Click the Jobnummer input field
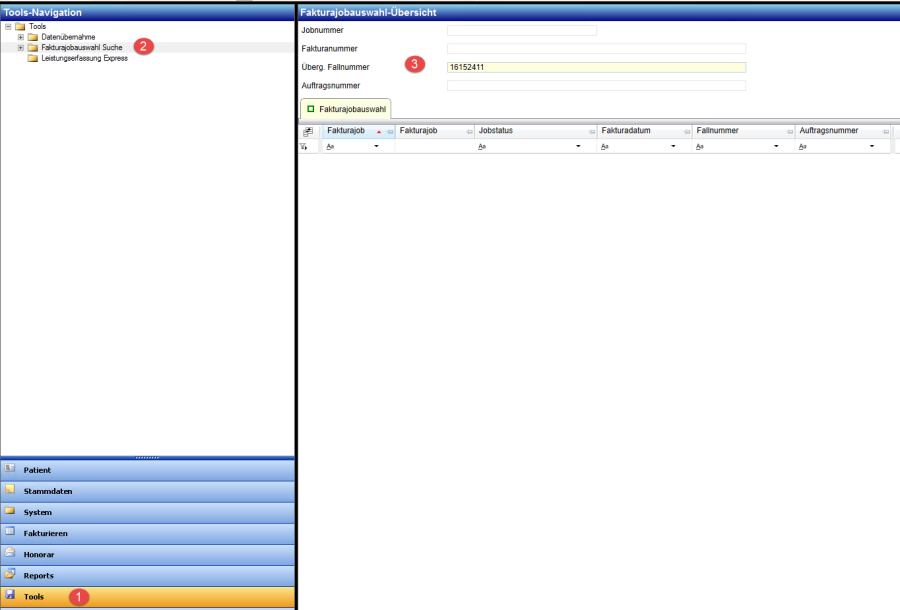 click(522, 30)
